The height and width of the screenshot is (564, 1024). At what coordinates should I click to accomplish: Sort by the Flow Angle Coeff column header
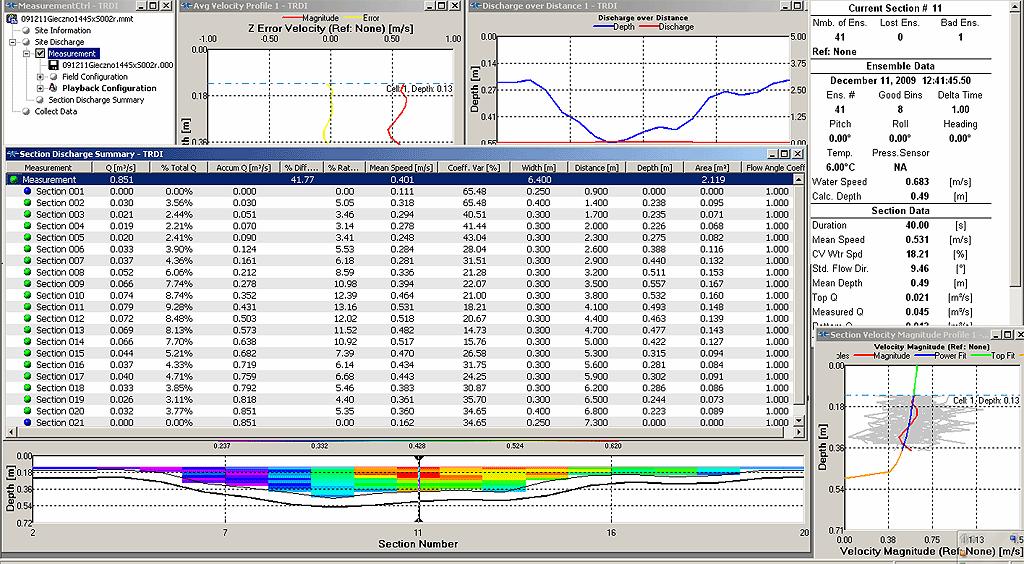point(775,168)
